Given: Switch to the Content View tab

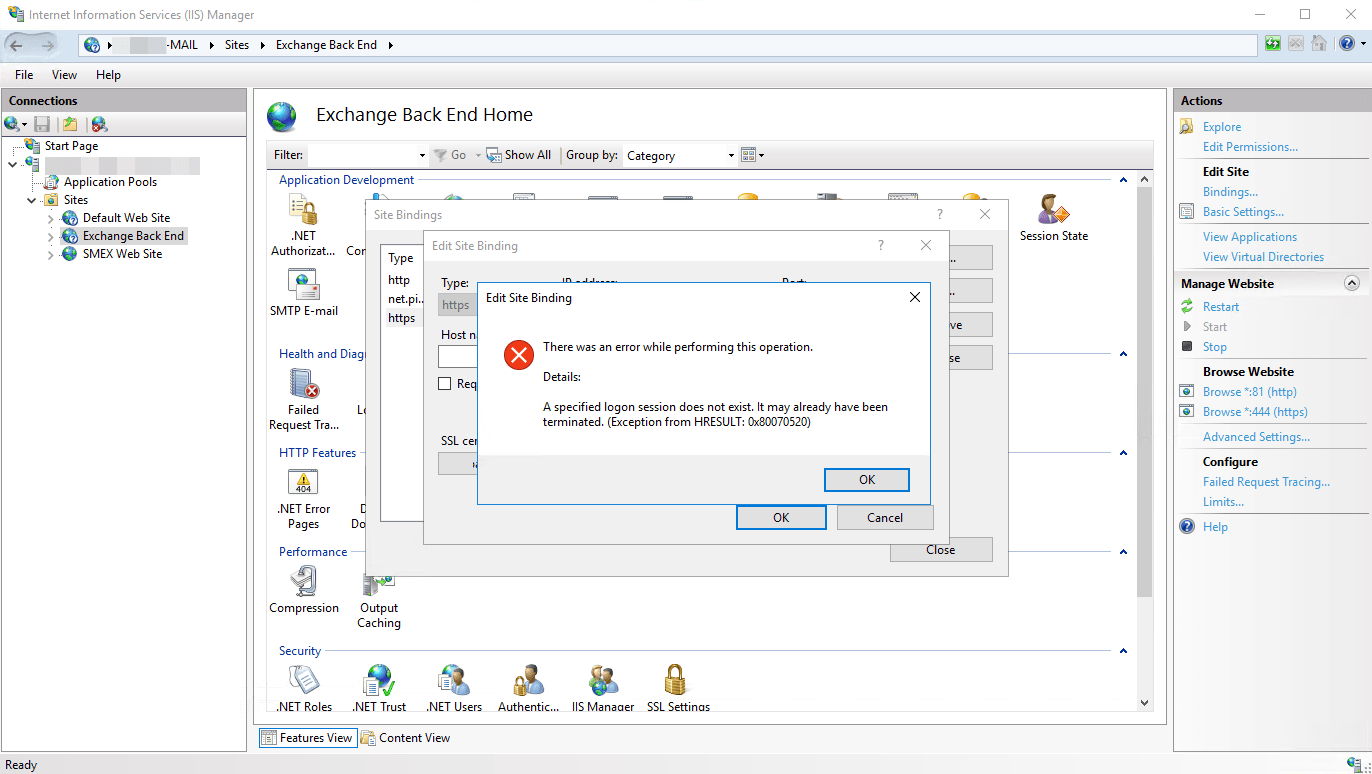Looking at the screenshot, I should click(405, 738).
